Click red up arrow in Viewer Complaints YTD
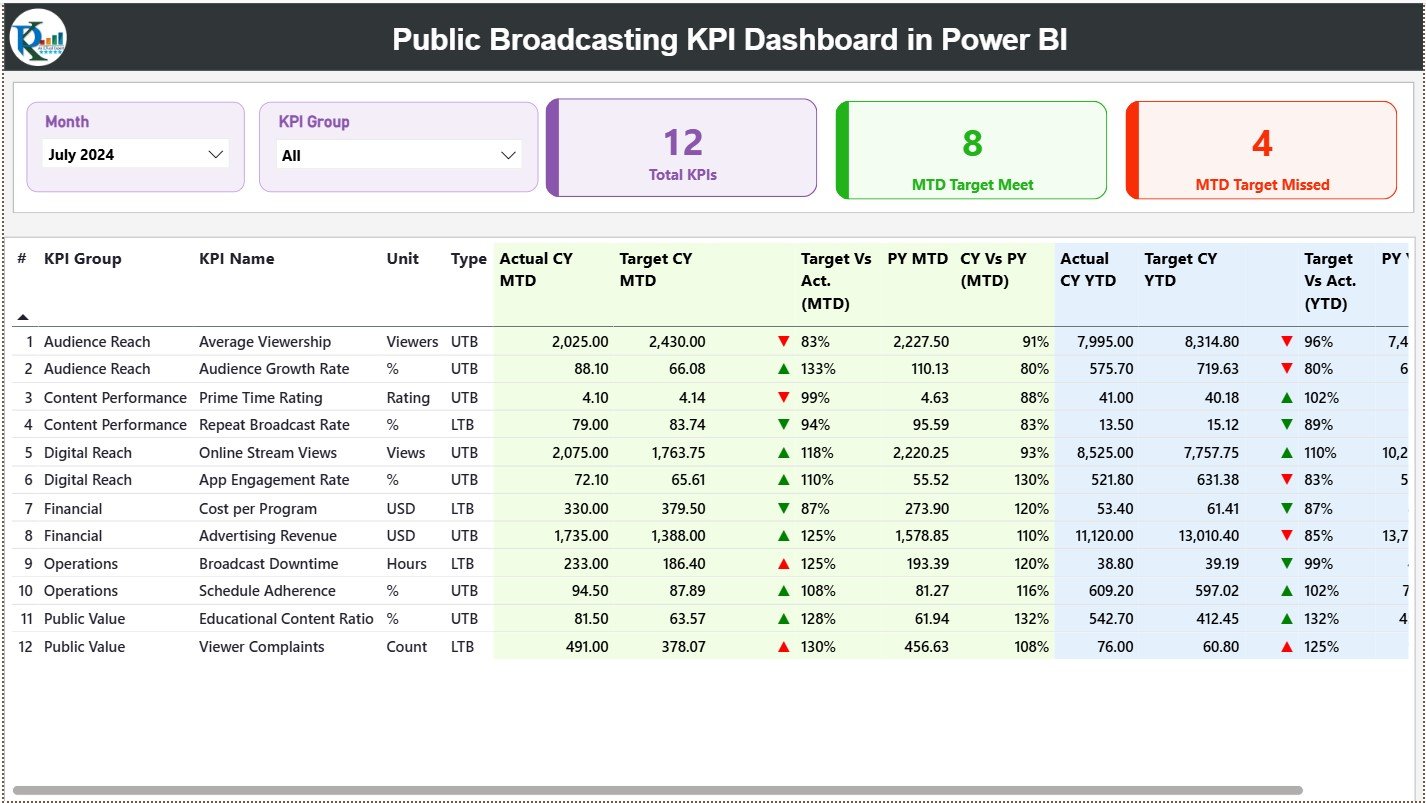 [1287, 647]
